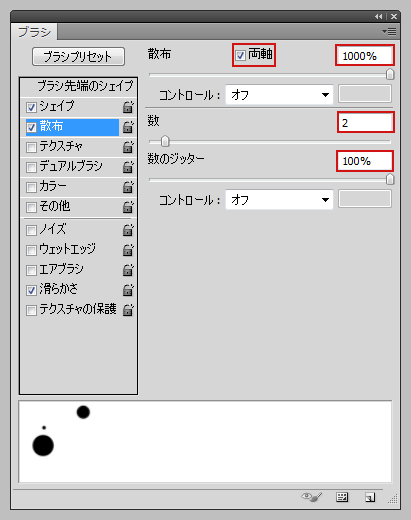This screenshot has width=411, height=520.
Task: Uncheck the 両軸 checkbox
Action: tap(240, 55)
